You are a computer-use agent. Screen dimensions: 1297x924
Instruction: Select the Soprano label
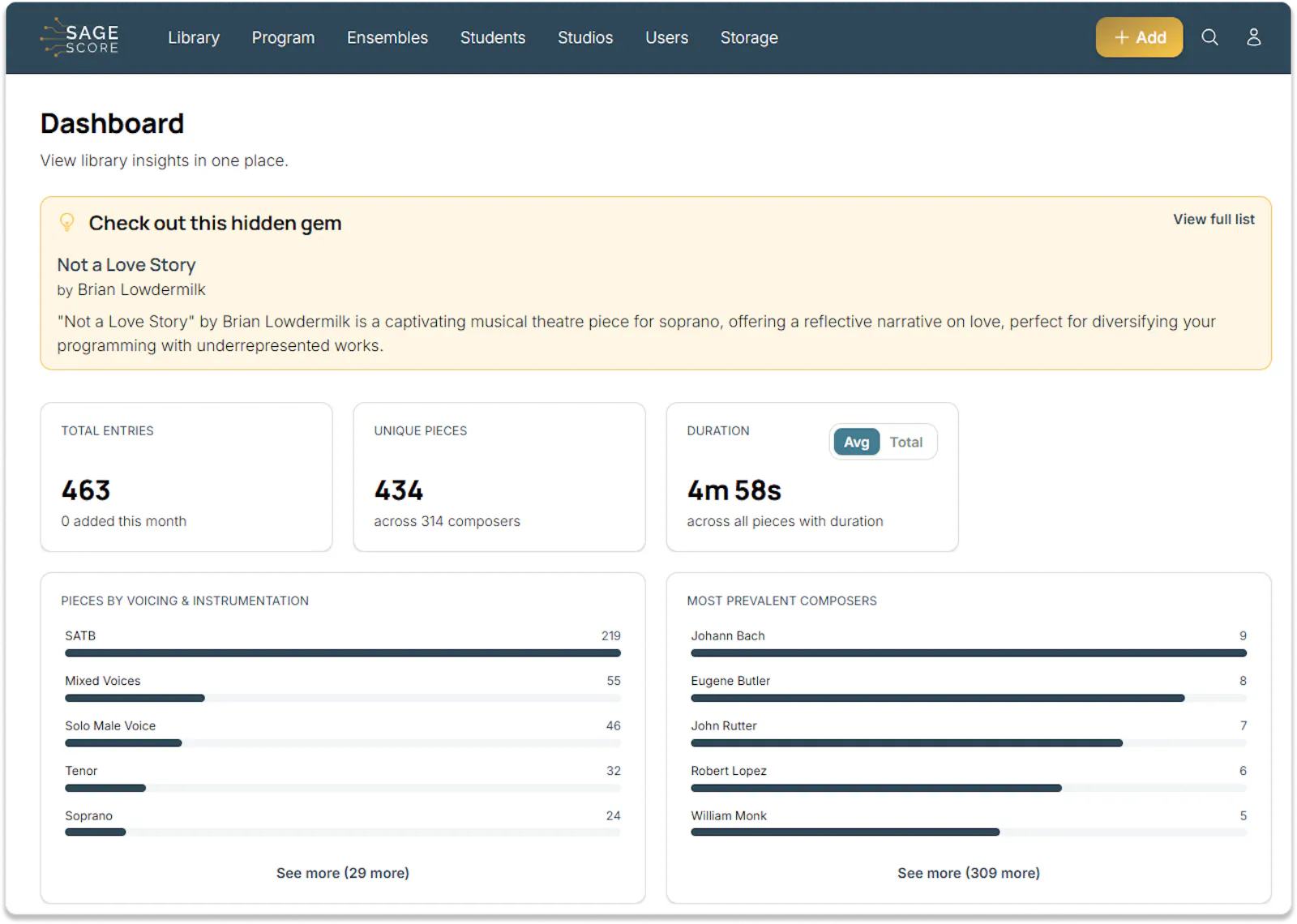coord(88,816)
